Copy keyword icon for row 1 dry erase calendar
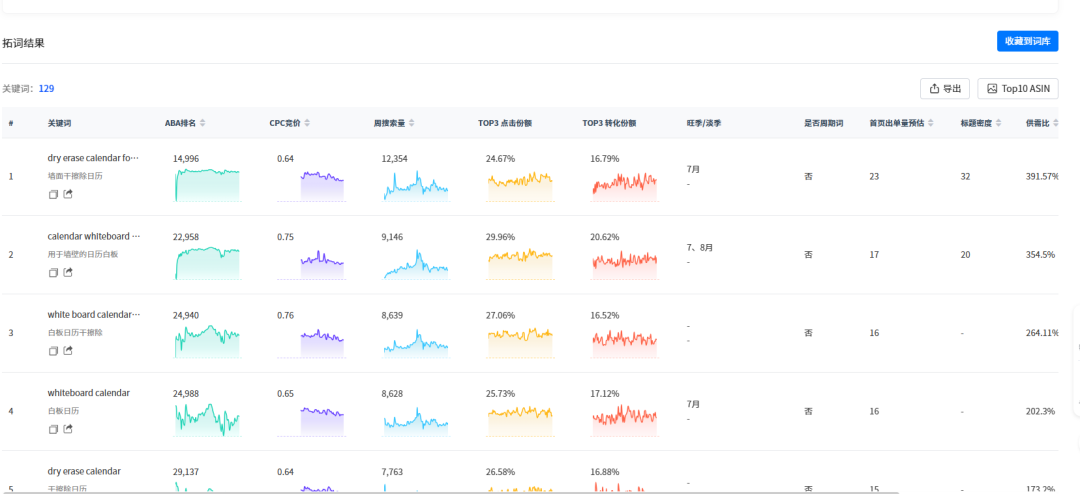This screenshot has height=494, width=1080. (x=54, y=194)
